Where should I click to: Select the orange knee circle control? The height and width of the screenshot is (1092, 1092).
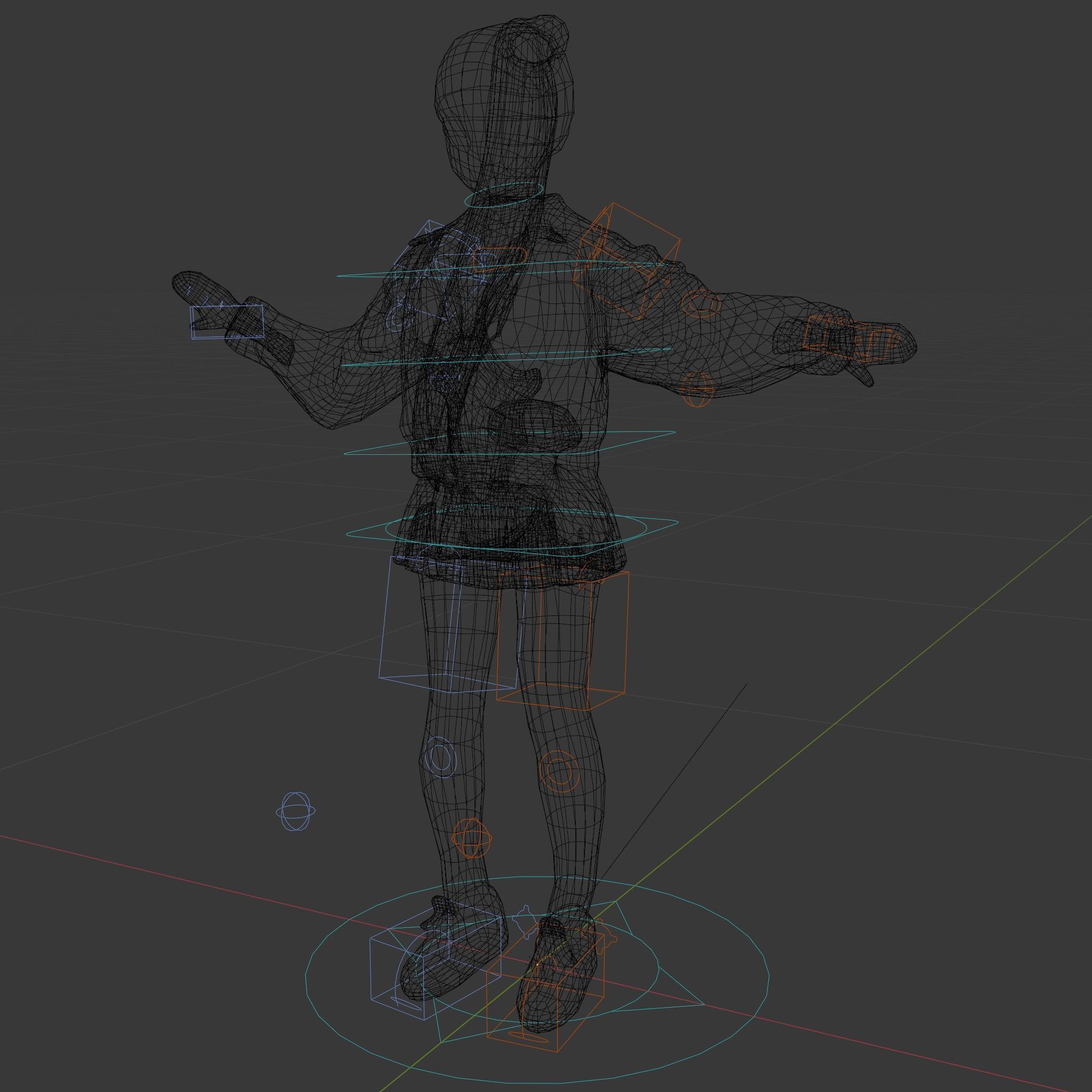(x=559, y=771)
